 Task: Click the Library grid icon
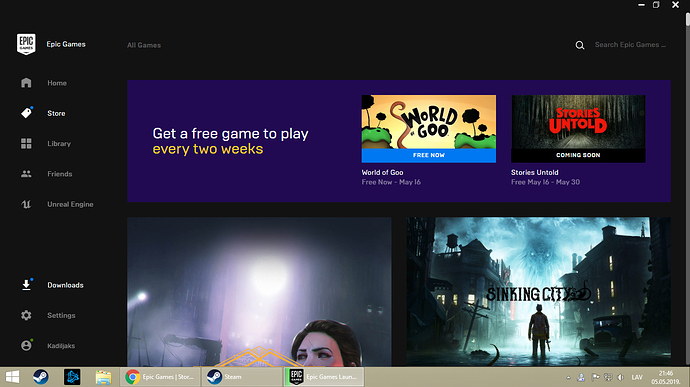(x=26, y=144)
